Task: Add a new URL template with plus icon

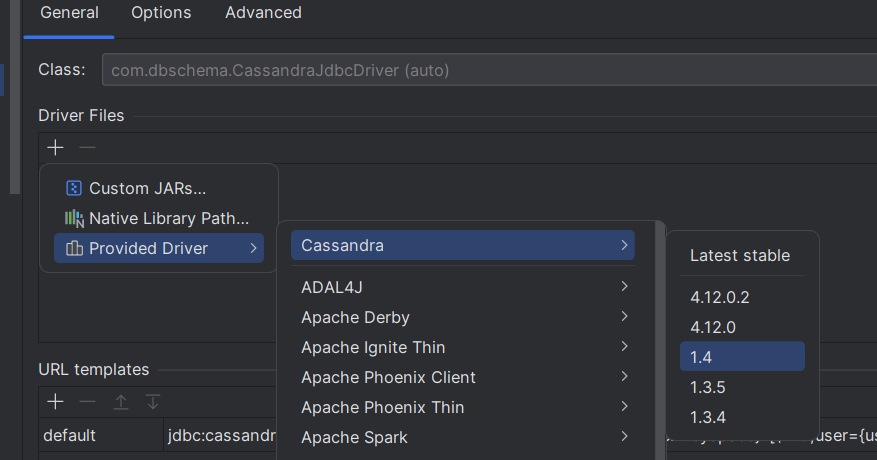Action: (x=55, y=401)
